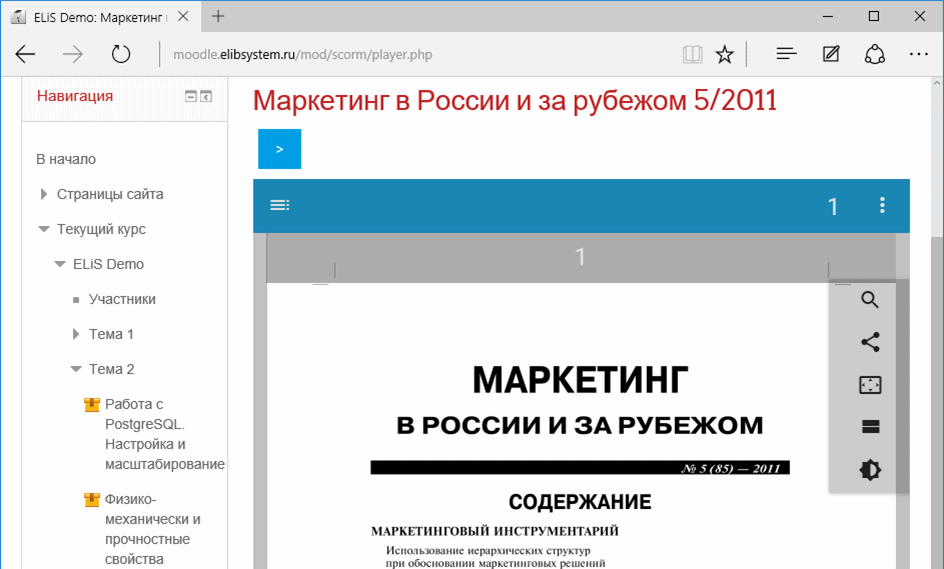Open the three-dot viewer options menu
944x569 pixels.
(882, 205)
